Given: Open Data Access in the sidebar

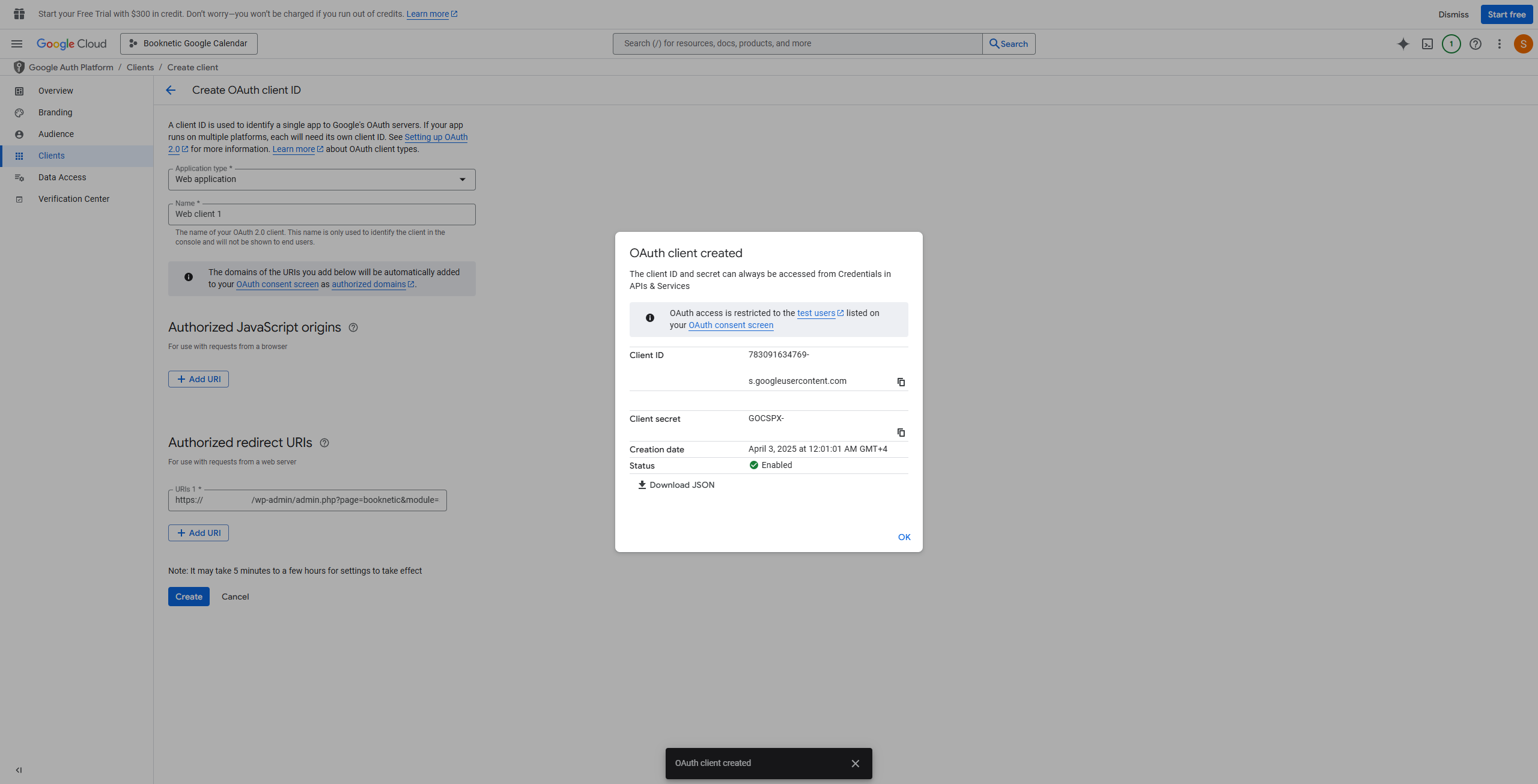Looking at the screenshot, I should [x=77, y=177].
